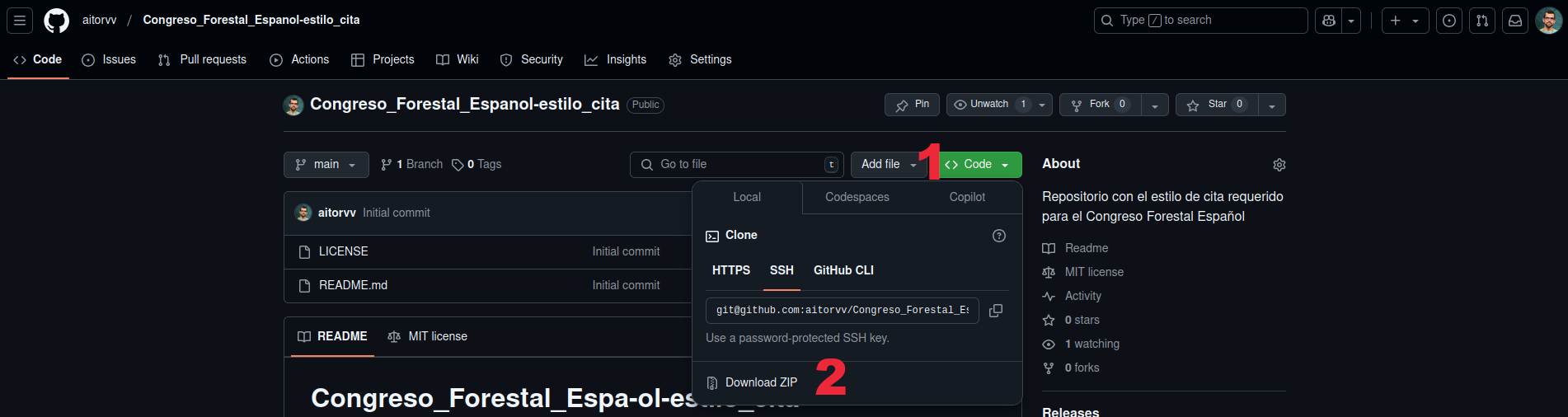Screen dimensions: 1568x417
Task: Open the user profile avatar menu
Action: [1548, 21]
